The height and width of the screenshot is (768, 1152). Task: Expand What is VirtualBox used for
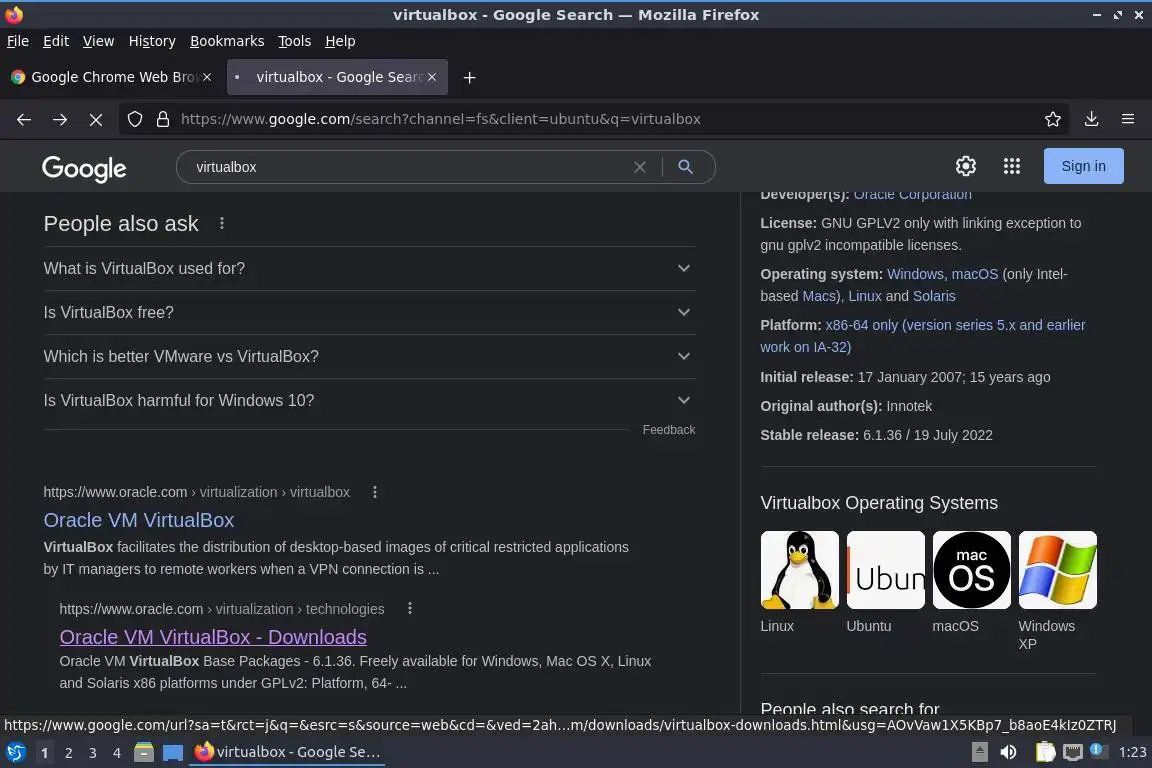370,268
